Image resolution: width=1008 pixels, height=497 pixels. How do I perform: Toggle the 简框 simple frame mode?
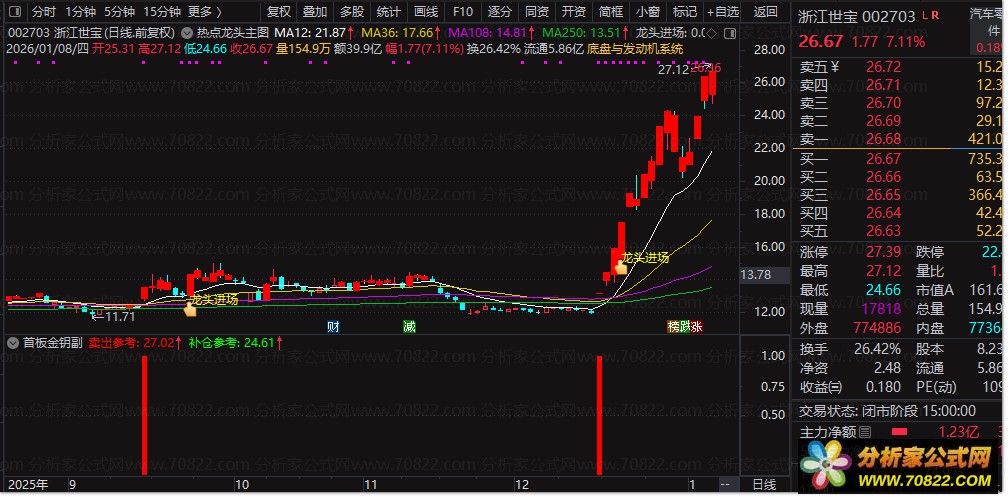click(x=611, y=12)
